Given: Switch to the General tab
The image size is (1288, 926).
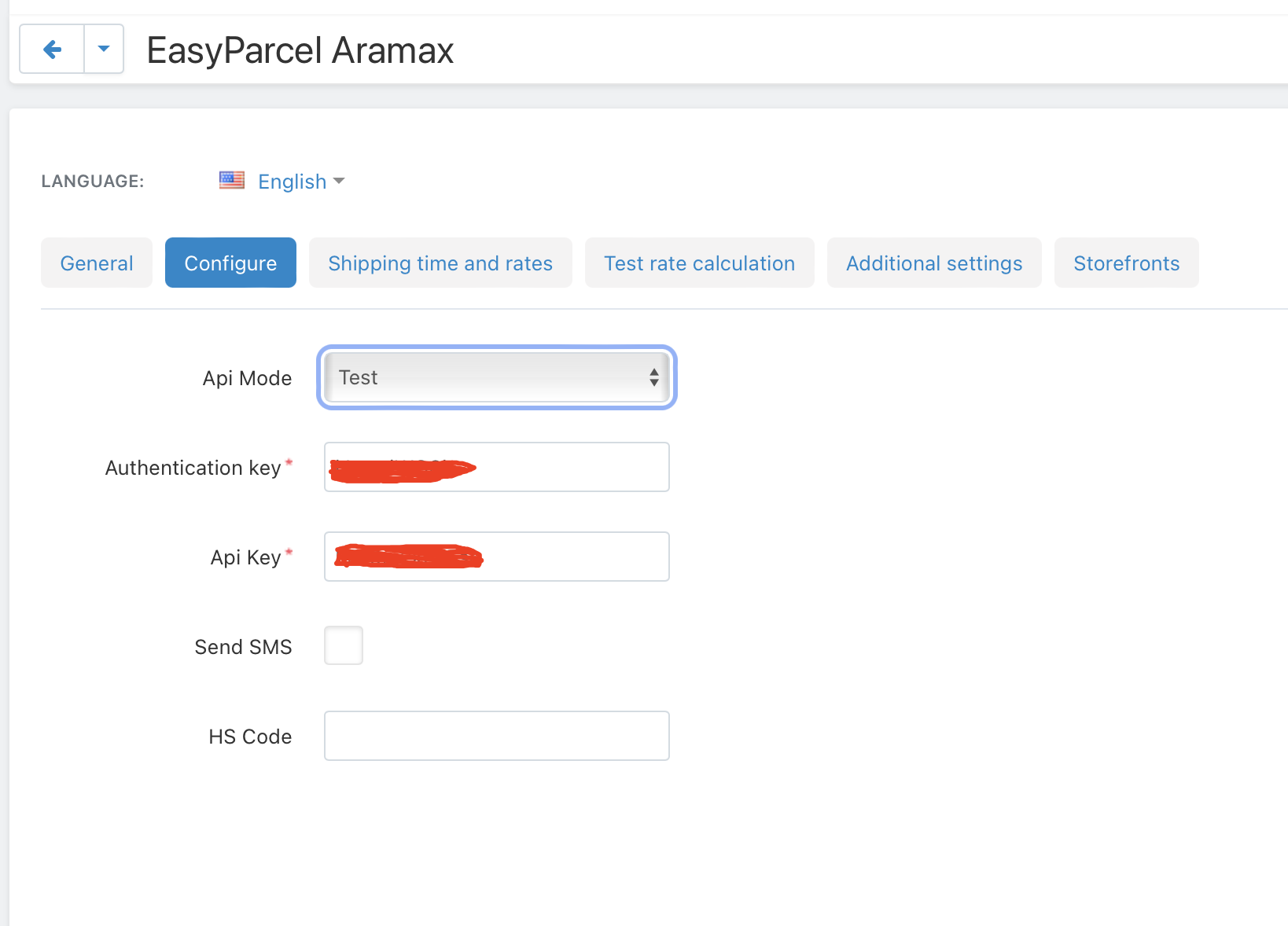Looking at the screenshot, I should [96, 263].
